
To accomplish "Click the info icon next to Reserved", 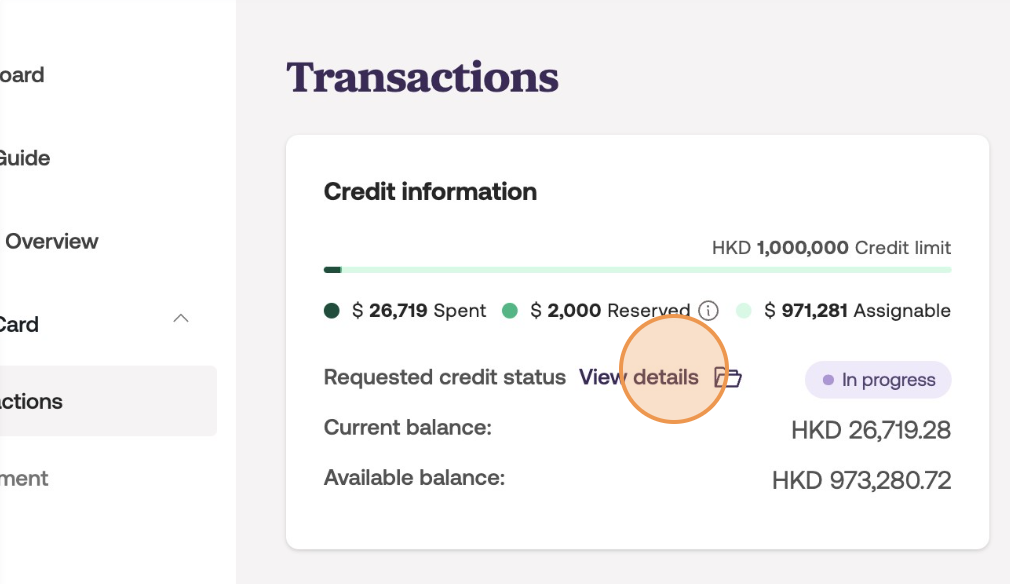I will pos(708,310).
